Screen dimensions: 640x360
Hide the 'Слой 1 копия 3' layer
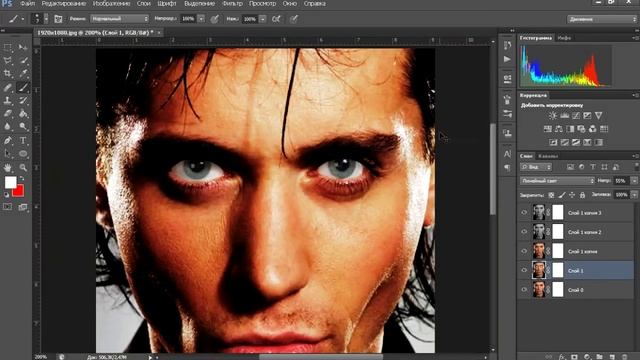point(524,213)
